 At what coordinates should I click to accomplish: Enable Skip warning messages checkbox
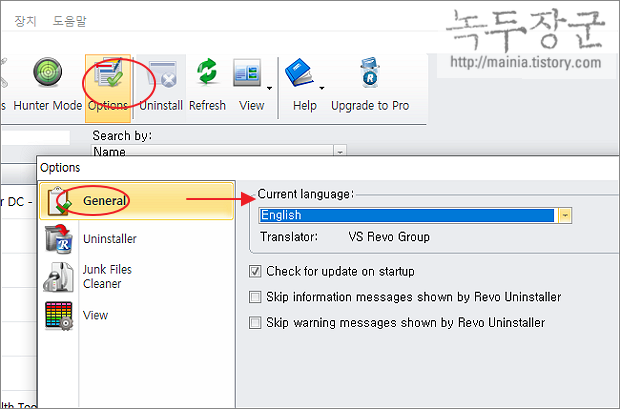coord(255,323)
